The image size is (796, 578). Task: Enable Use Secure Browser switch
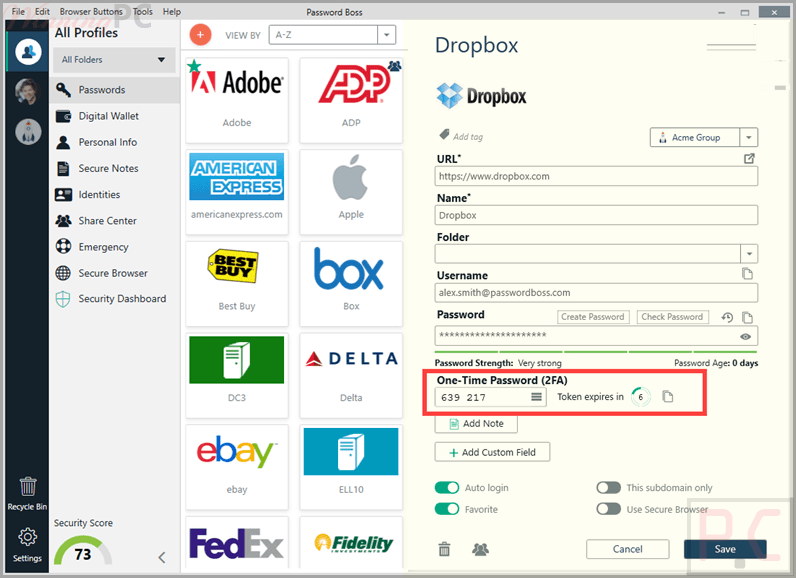(608, 509)
